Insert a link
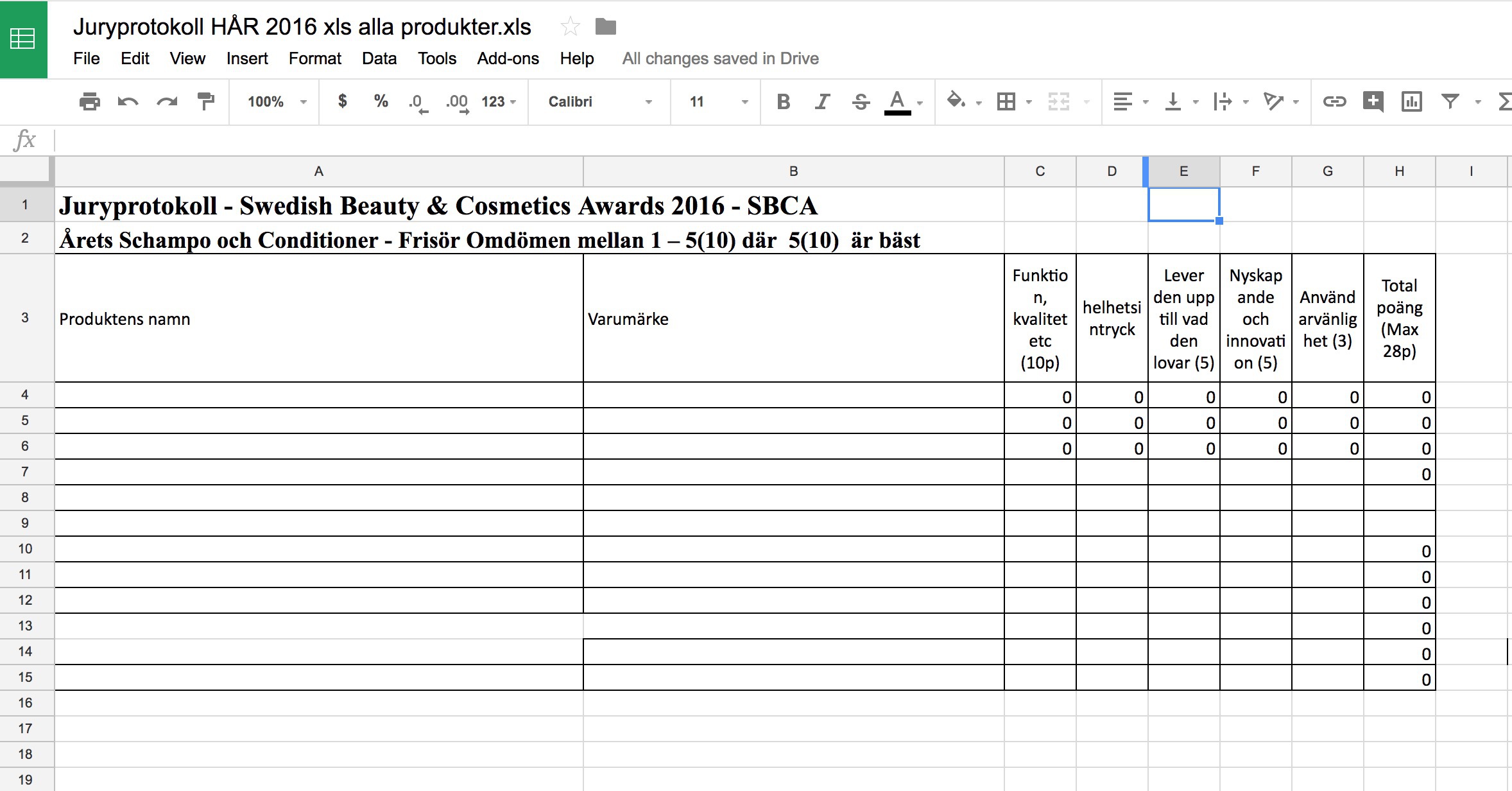1512x791 pixels. [1334, 101]
